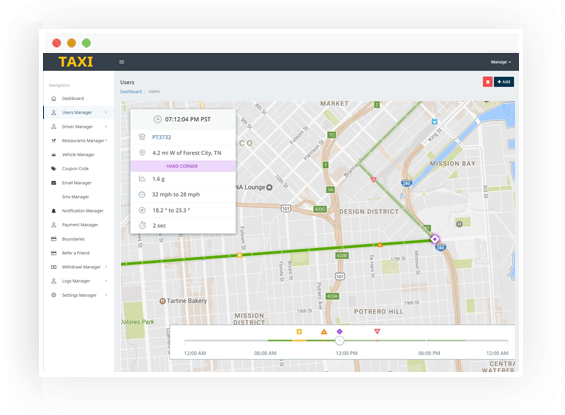Click the Restaurants Manager utensils icon

point(54,140)
